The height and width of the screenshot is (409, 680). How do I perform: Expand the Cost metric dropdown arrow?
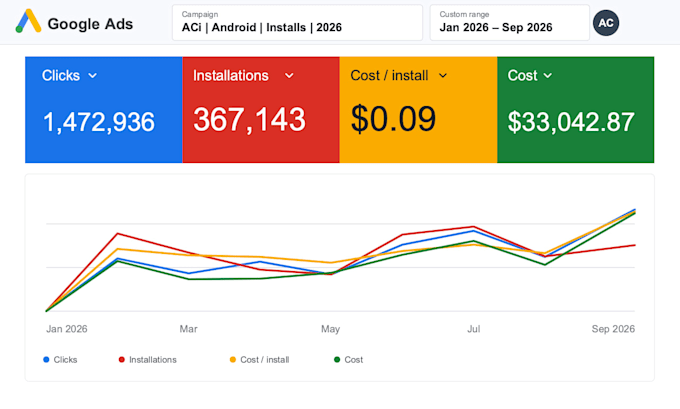pyautogui.click(x=548, y=75)
